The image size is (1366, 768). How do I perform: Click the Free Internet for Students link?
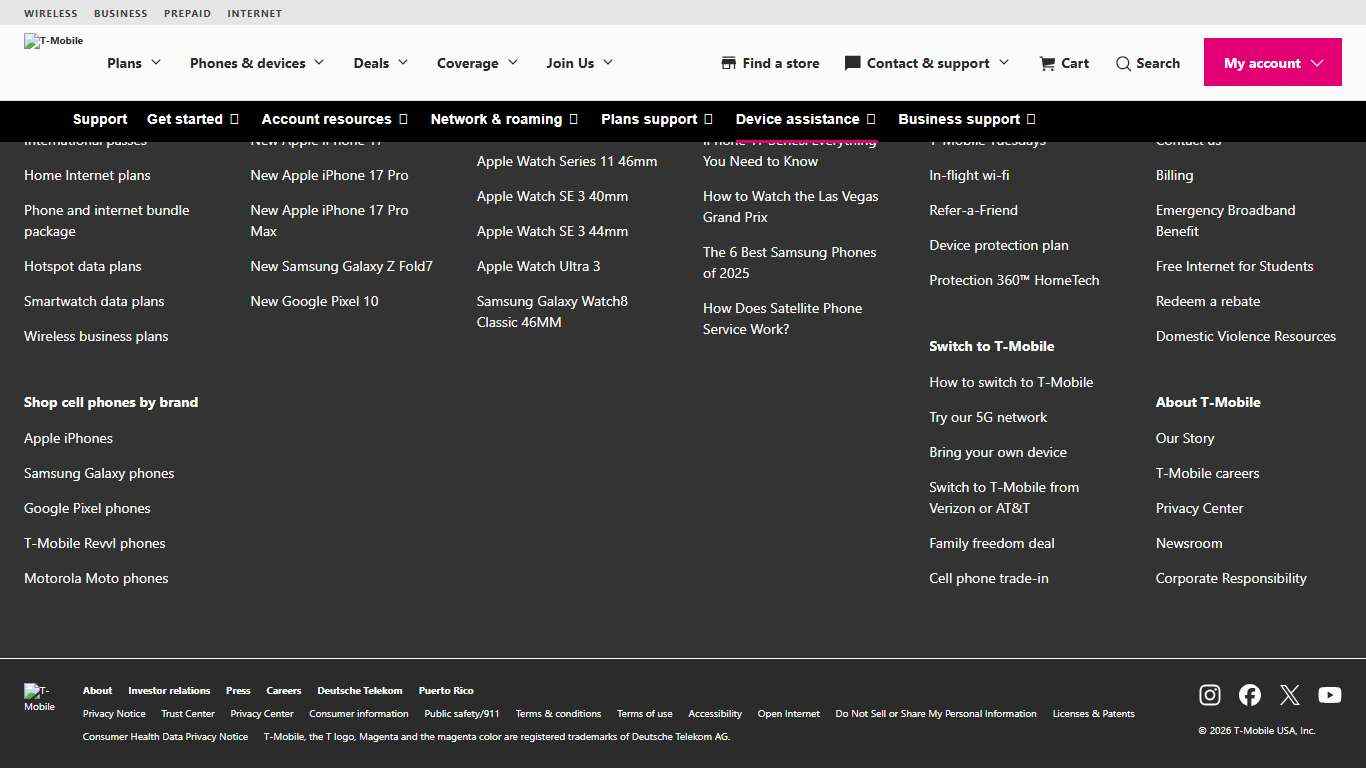1234,266
